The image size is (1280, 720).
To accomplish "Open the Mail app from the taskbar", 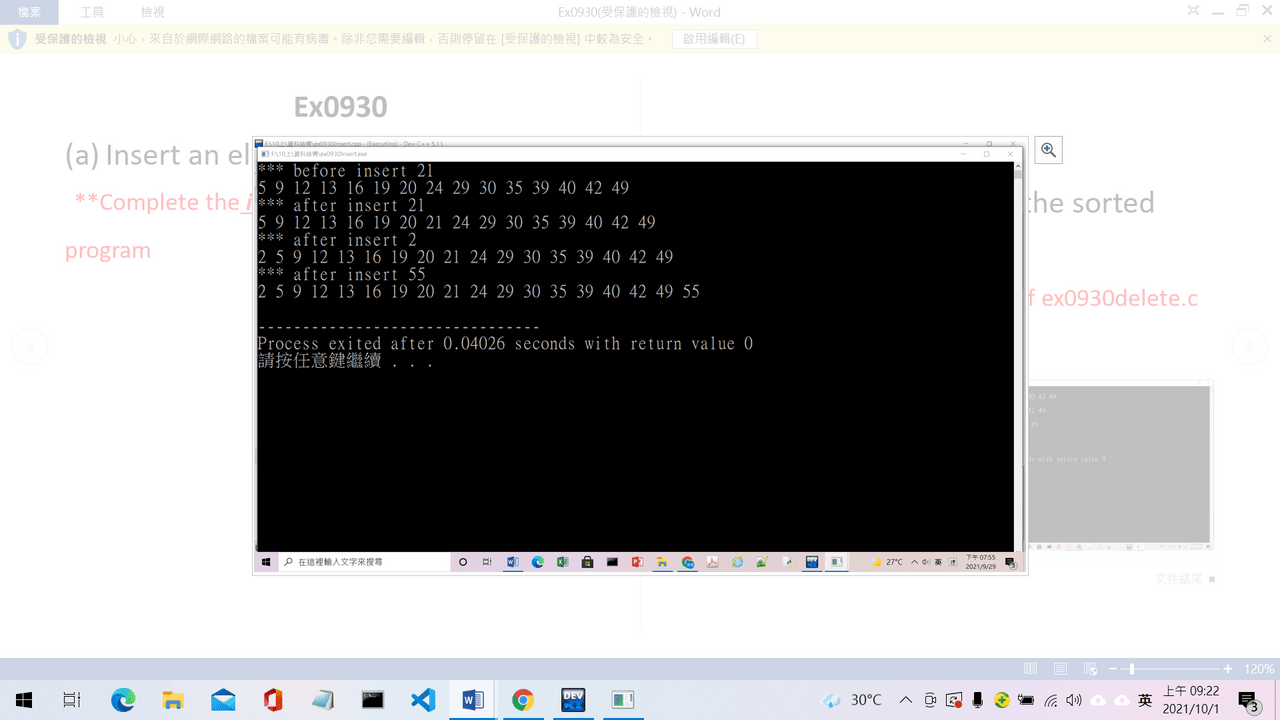I will coord(223,700).
